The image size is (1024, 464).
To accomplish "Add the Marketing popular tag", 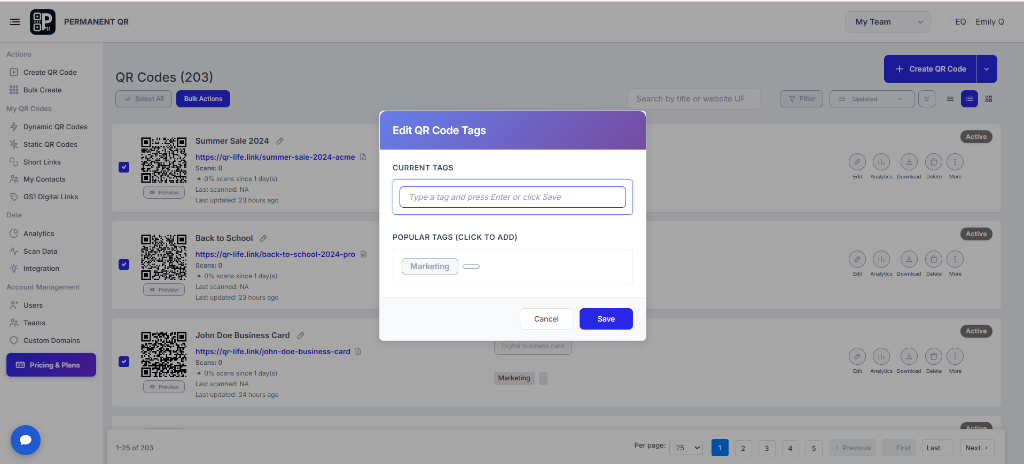I will coord(430,266).
